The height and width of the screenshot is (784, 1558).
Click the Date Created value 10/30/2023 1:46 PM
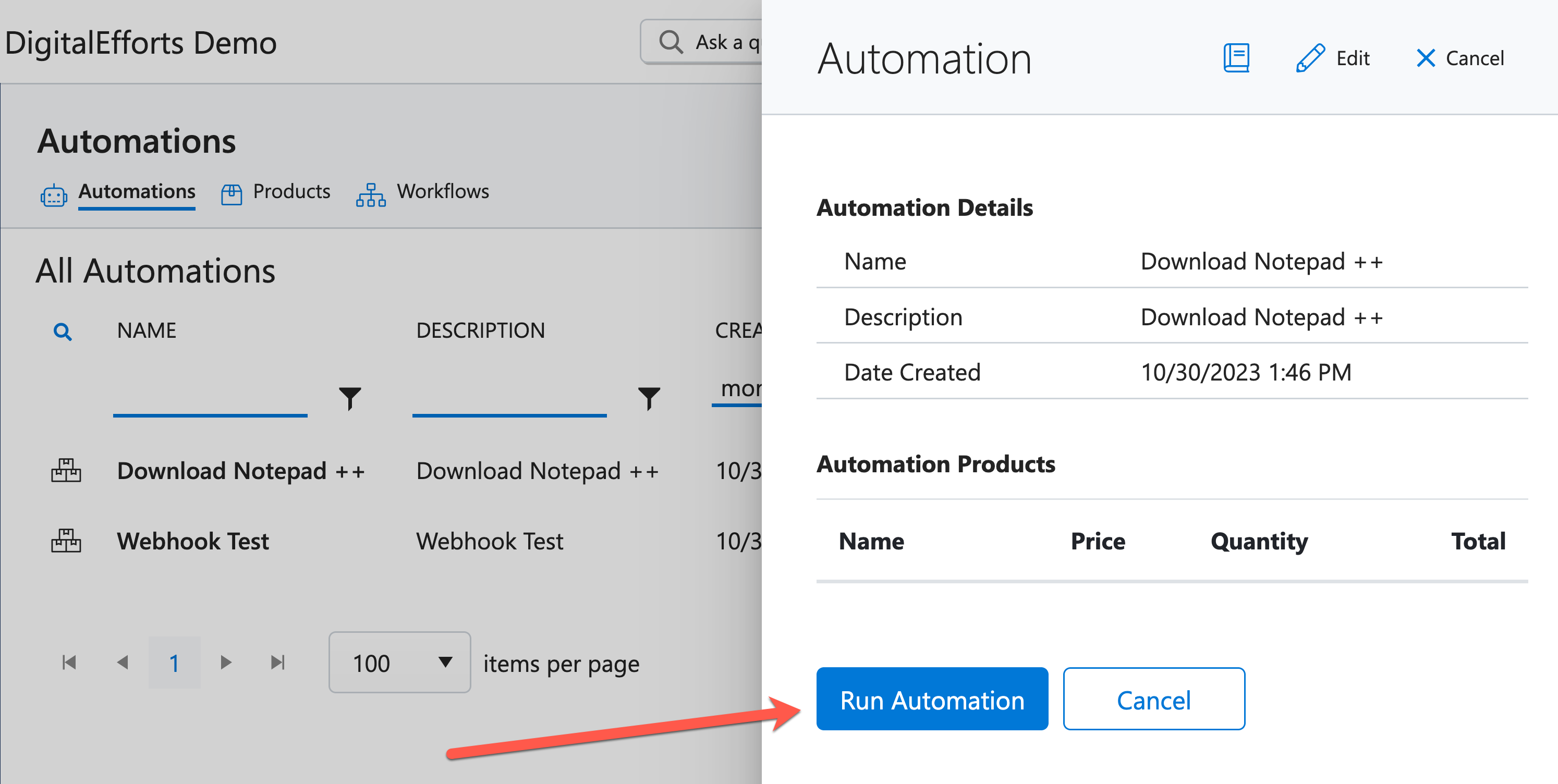pos(1246,372)
